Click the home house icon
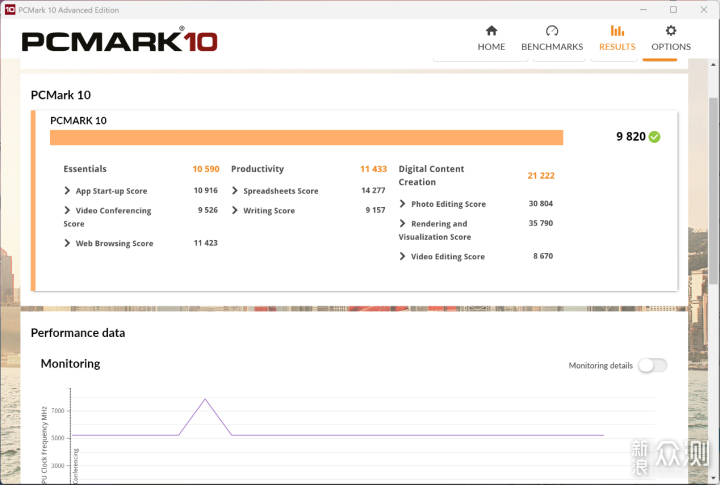Screen dimensions: 720x485 pyautogui.click(x=491, y=31)
